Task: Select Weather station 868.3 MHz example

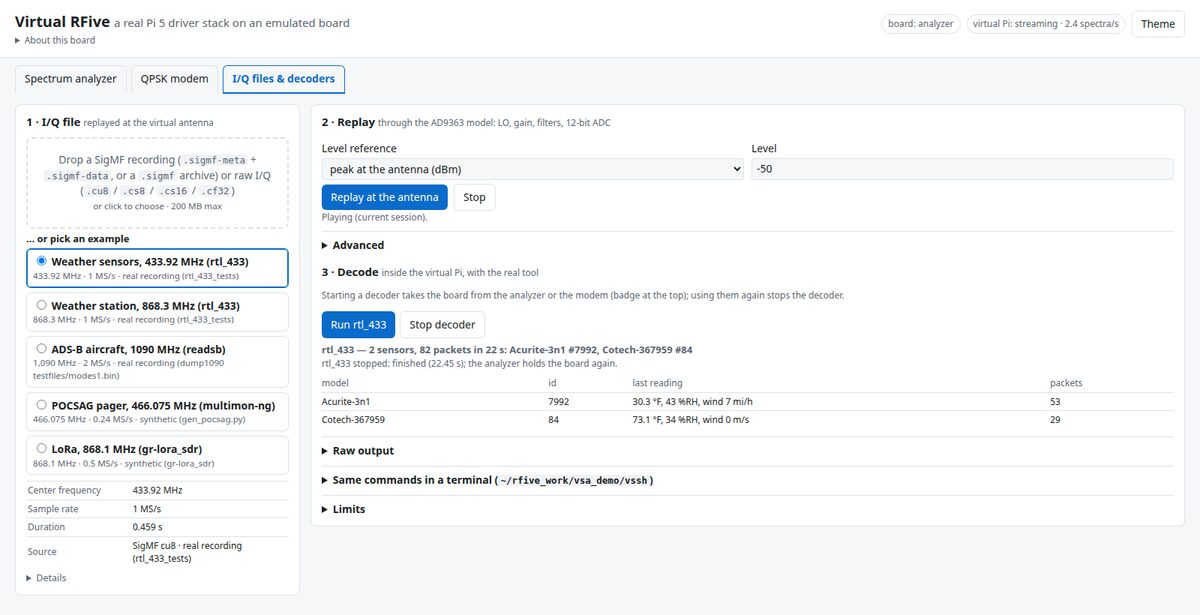Action: [158, 312]
